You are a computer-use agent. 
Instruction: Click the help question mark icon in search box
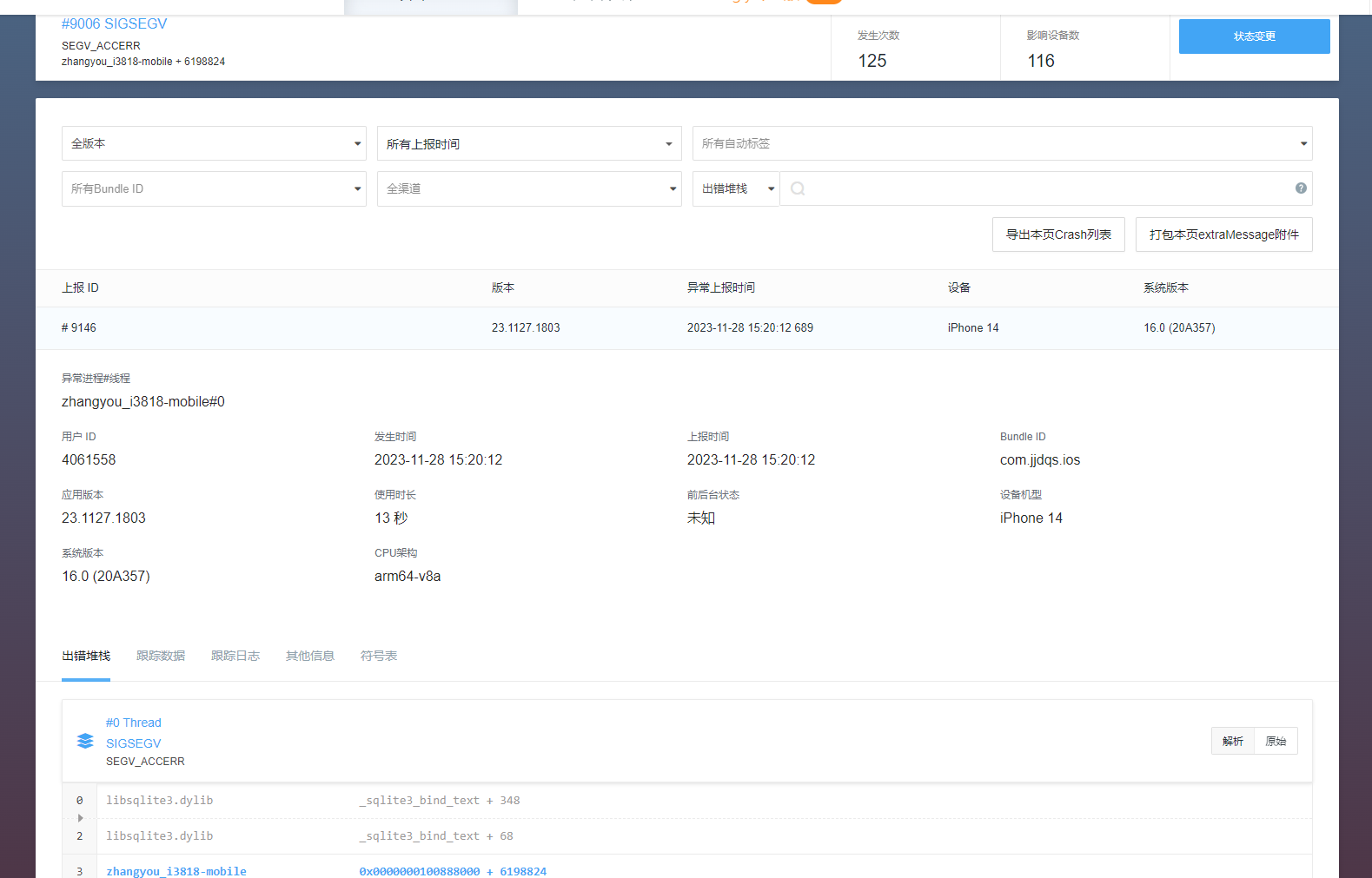click(1301, 188)
